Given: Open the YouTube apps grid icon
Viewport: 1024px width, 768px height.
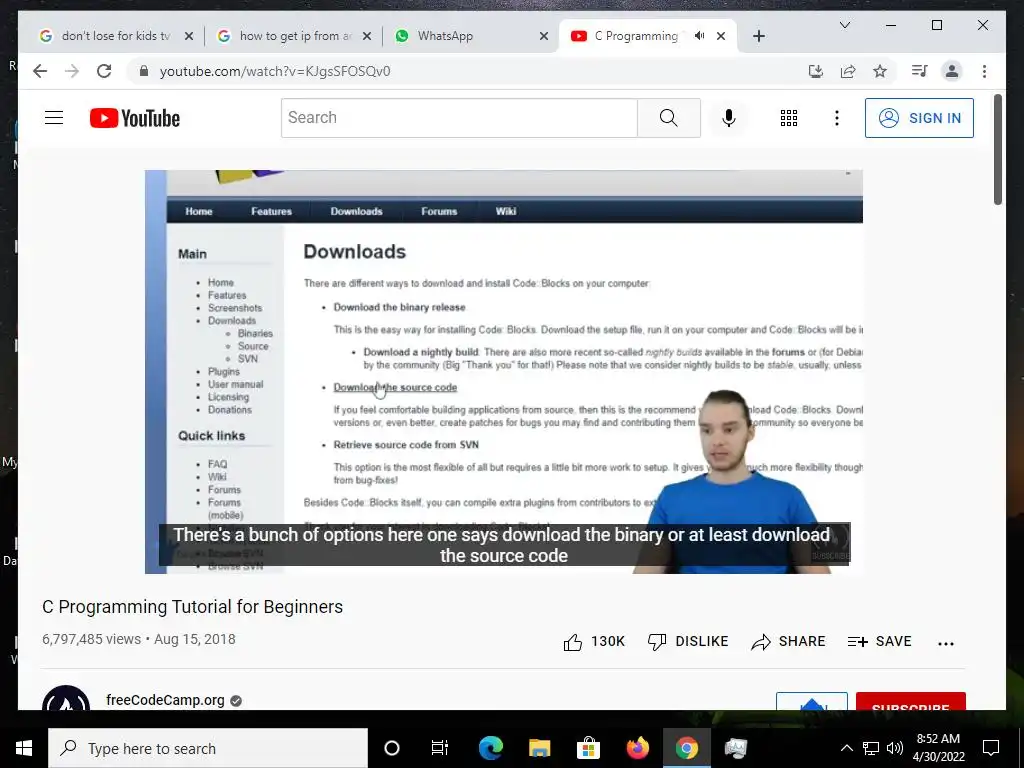Looking at the screenshot, I should [x=788, y=118].
